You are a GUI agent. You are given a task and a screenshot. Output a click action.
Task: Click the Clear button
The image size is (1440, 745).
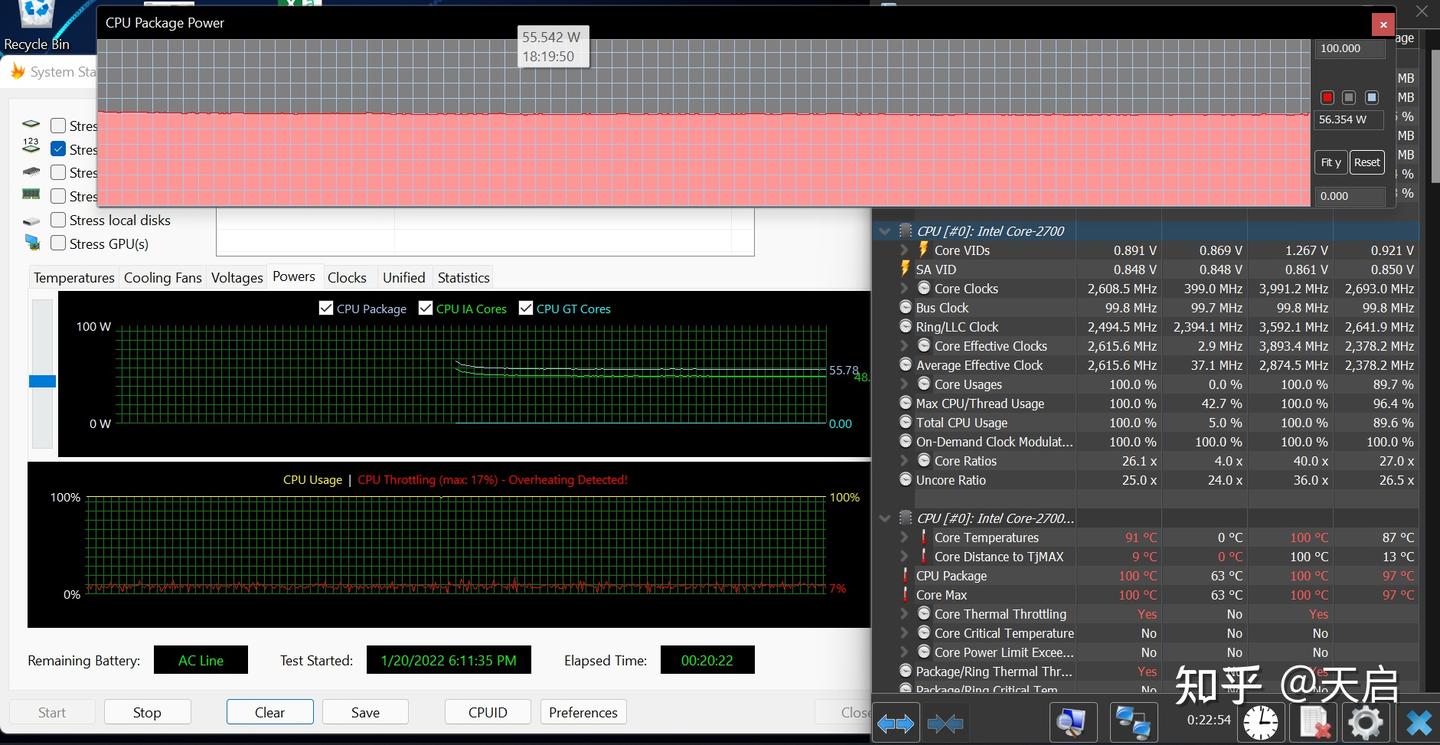[x=270, y=712]
